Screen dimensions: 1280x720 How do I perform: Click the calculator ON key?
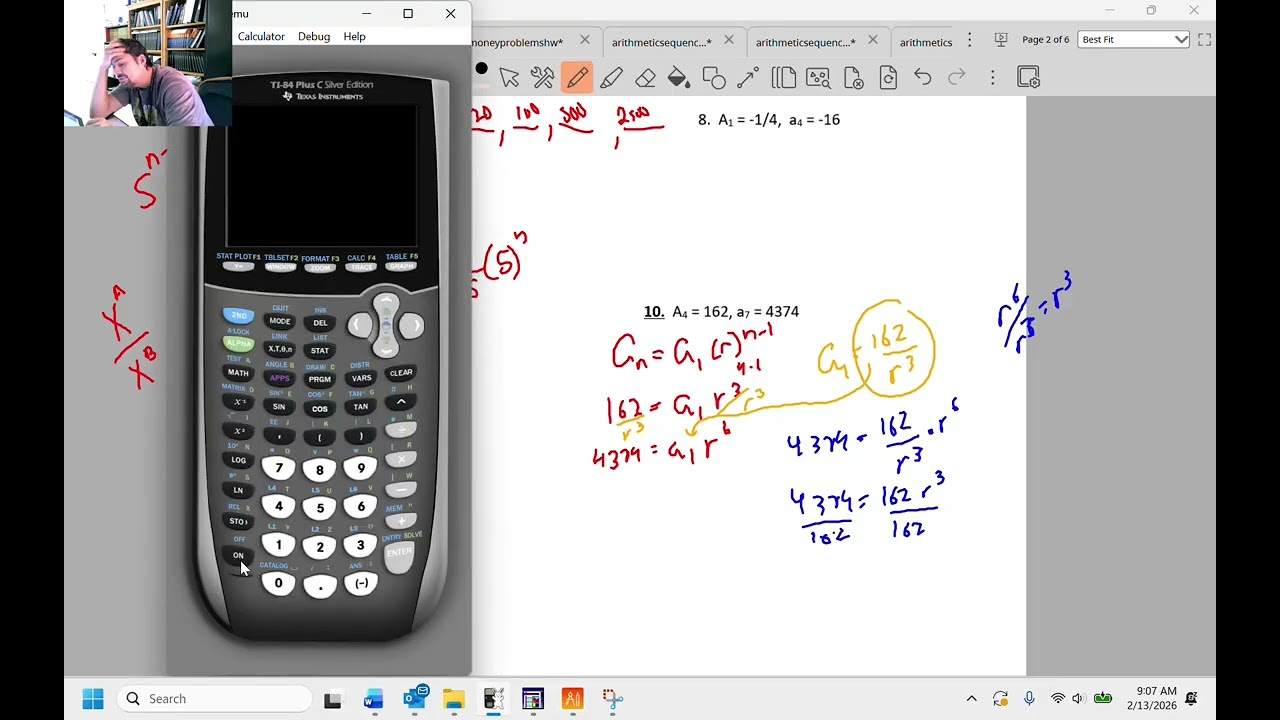click(238, 556)
